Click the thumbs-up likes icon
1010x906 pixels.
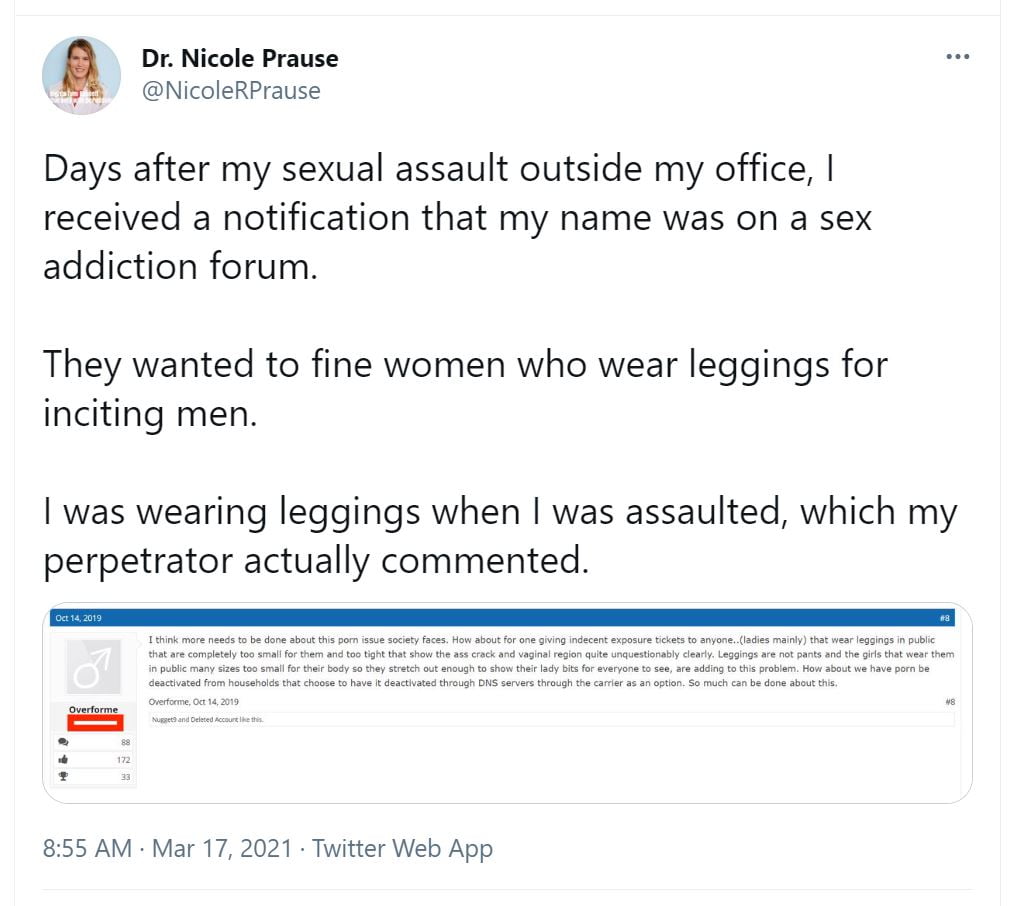64,759
